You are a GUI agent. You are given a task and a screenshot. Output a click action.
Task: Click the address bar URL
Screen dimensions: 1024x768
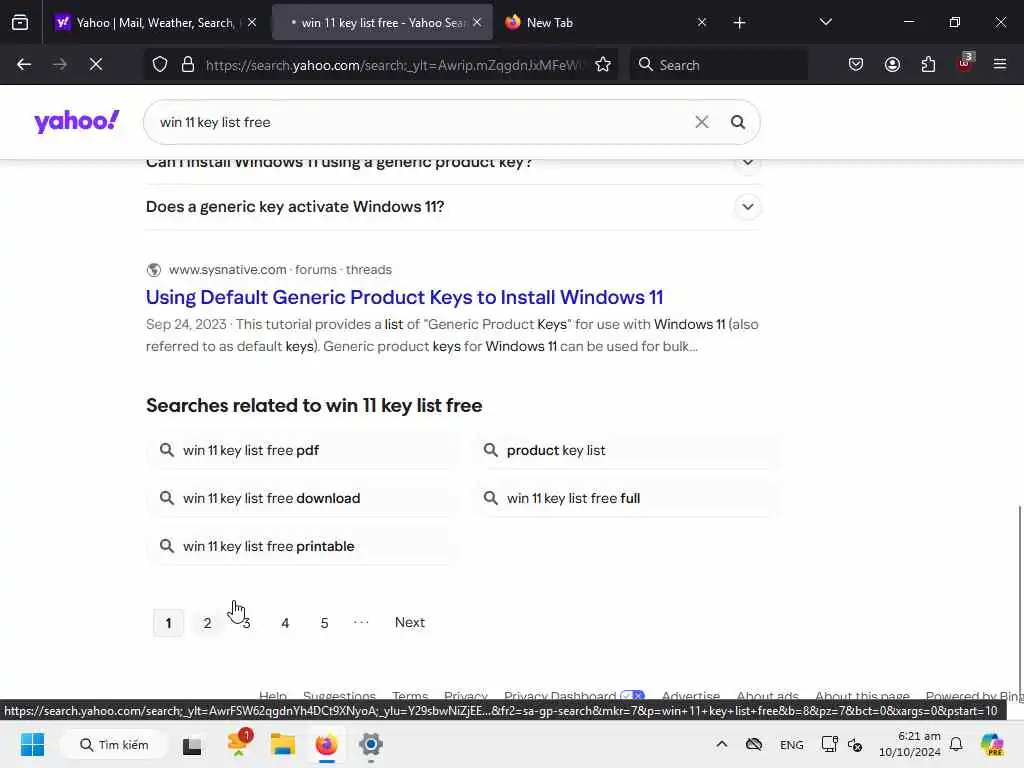coord(392,65)
